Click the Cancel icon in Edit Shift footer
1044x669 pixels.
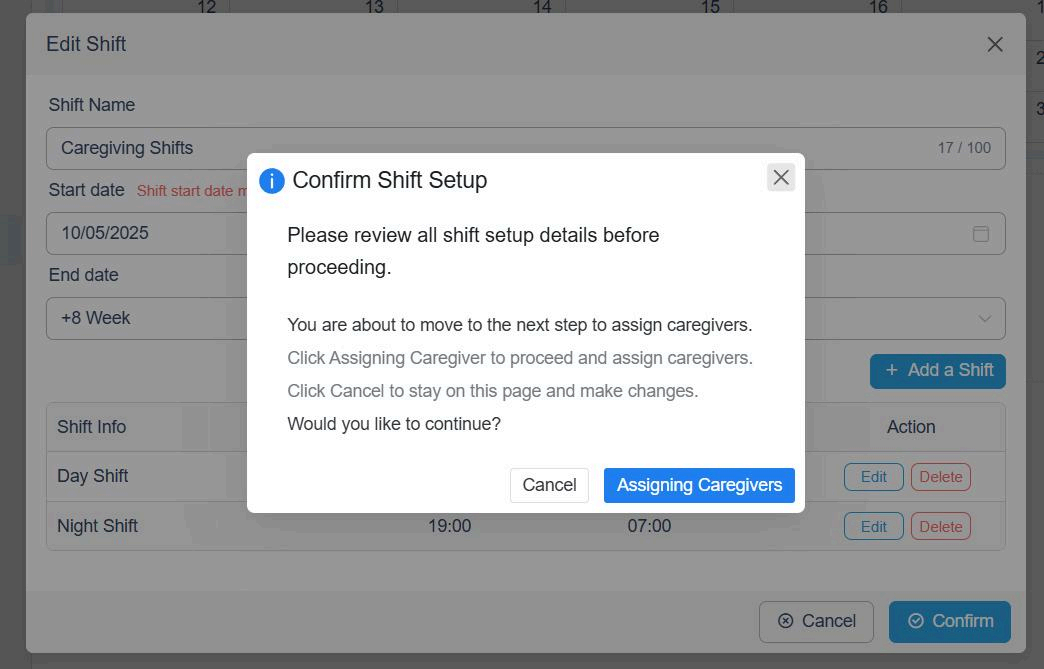click(x=786, y=621)
